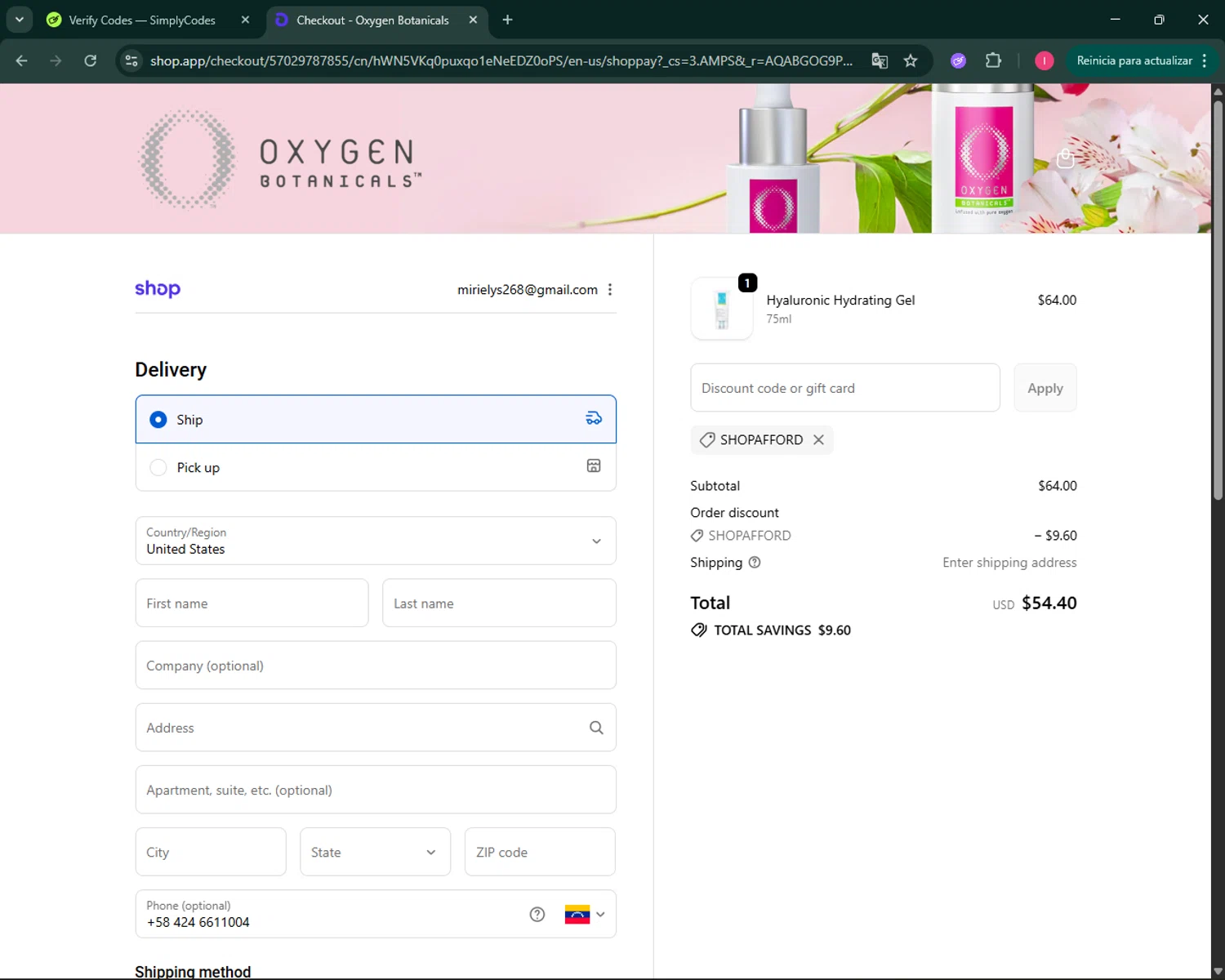Click the TOTAL SAVINGS $9.60 text
1225x980 pixels.
[x=782, y=630]
